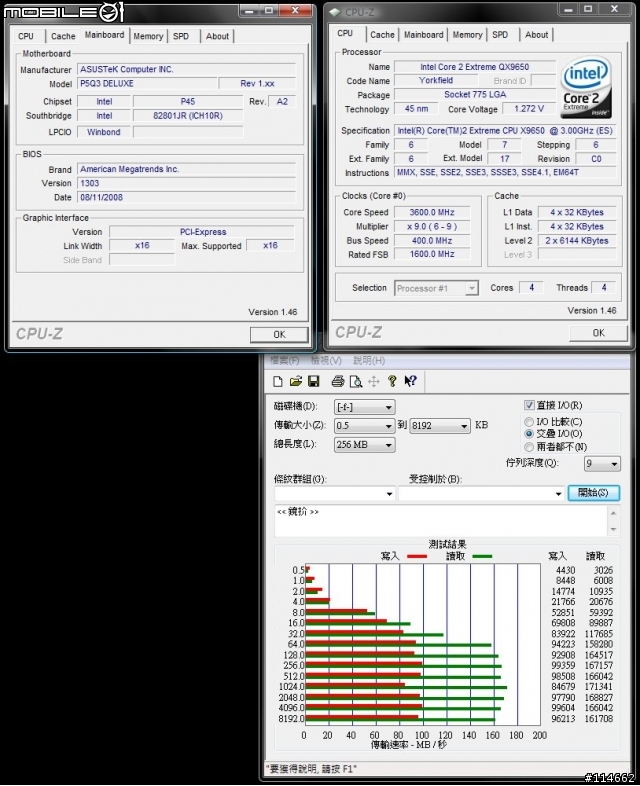Open the 受控制於(B) dropdown

(481, 494)
